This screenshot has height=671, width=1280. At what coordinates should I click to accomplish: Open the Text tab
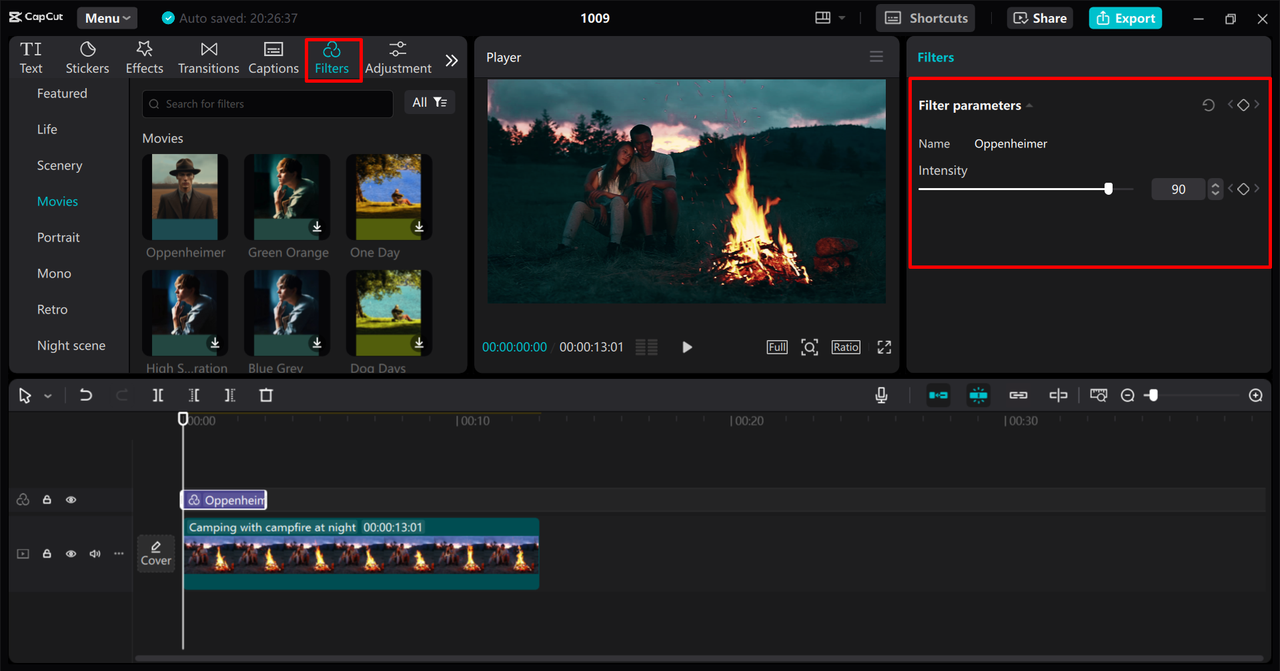[x=31, y=58]
